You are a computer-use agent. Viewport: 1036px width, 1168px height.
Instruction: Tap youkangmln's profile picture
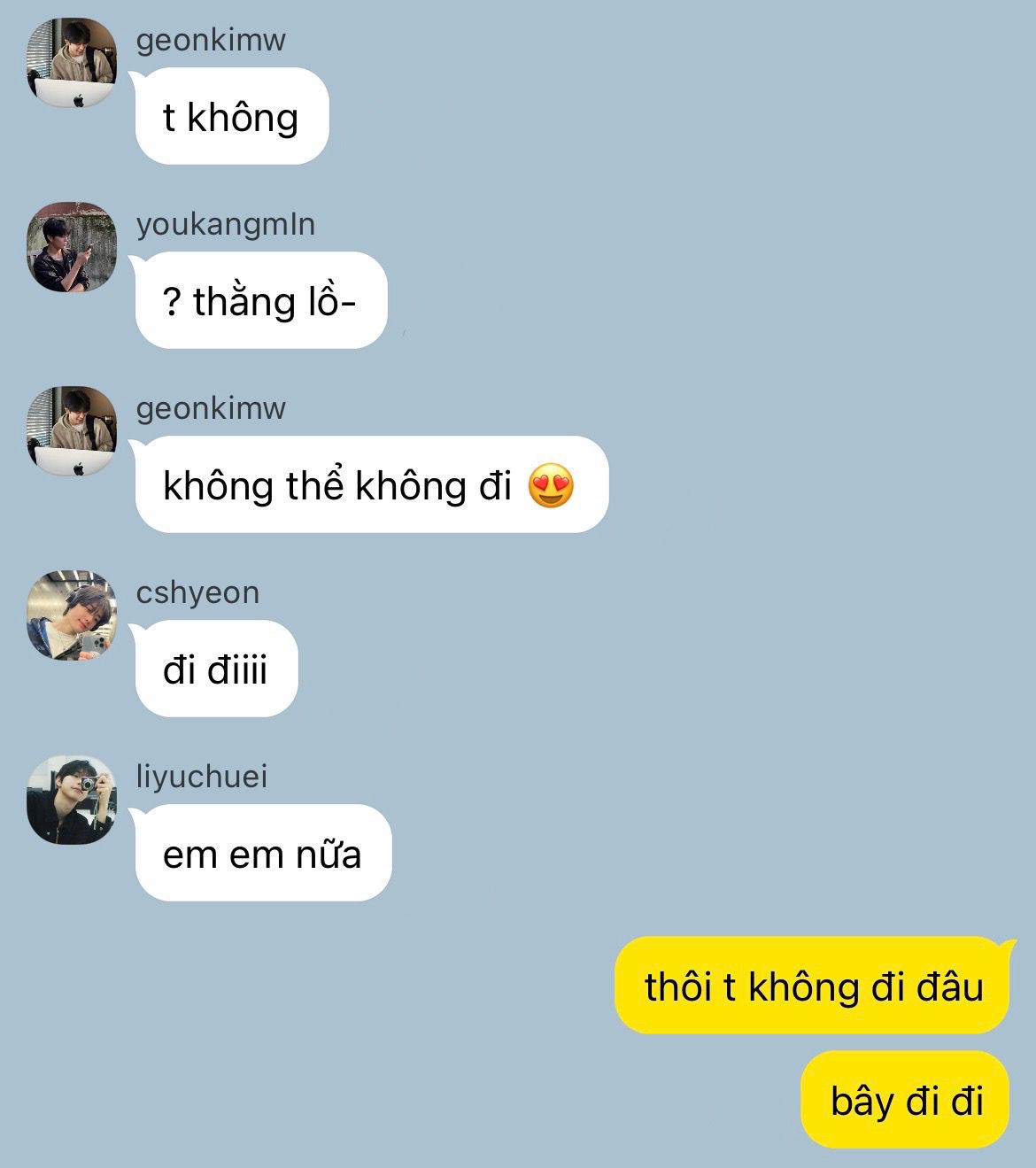[x=72, y=247]
